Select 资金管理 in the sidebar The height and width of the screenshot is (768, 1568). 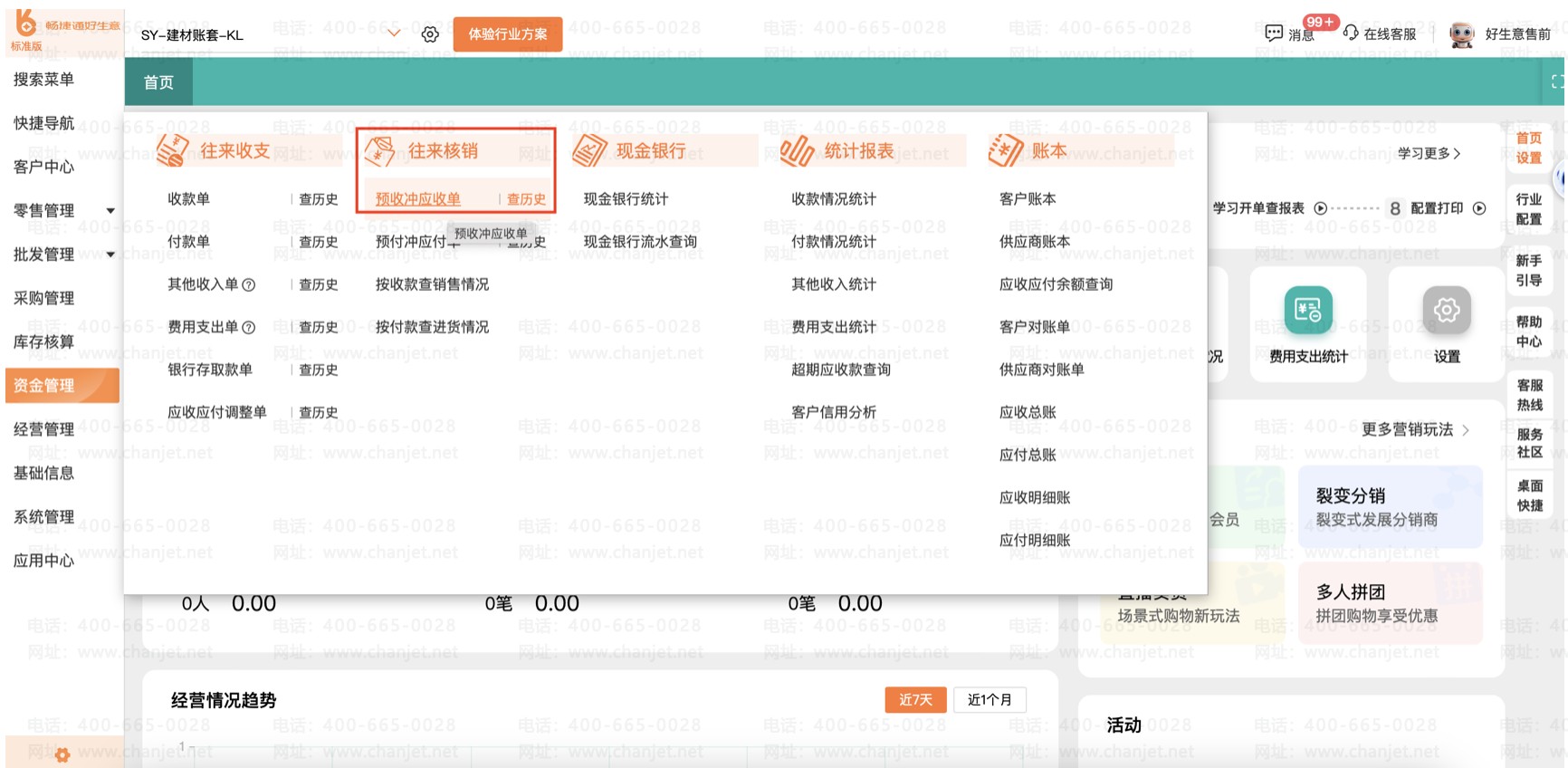coord(62,386)
